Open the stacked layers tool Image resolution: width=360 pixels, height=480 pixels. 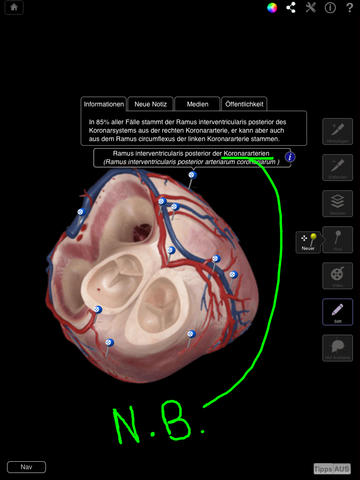pos(337,203)
